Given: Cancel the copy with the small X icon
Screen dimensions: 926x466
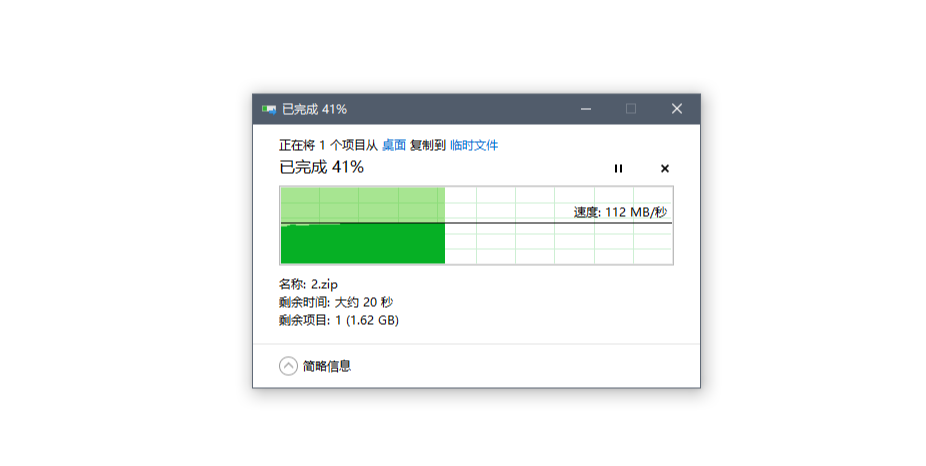Looking at the screenshot, I should tap(664, 168).
